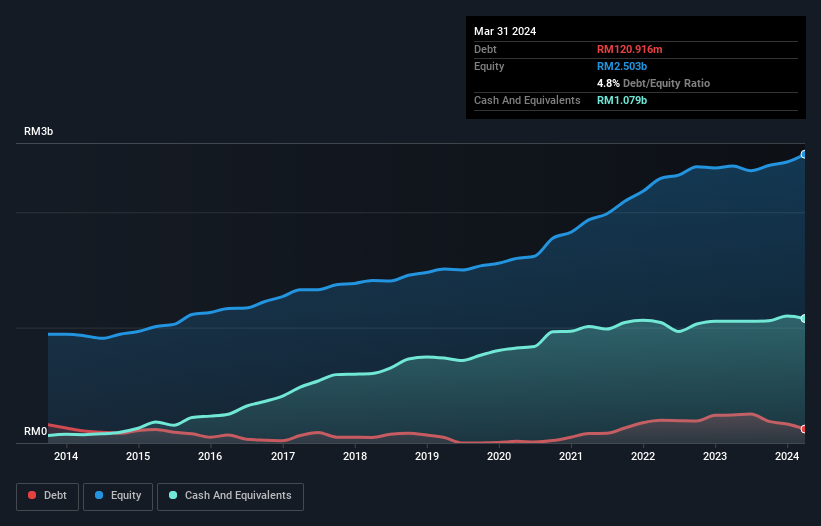Click the 2014 label on the x-axis
The image size is (821, 526).
pyautogui.click(x=66, y=456)
